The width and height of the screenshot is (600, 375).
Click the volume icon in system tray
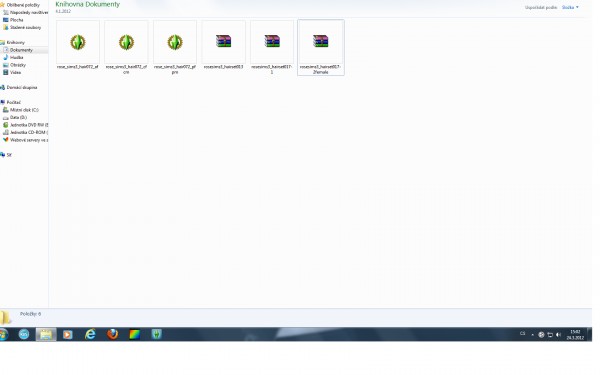pos(558,334)
